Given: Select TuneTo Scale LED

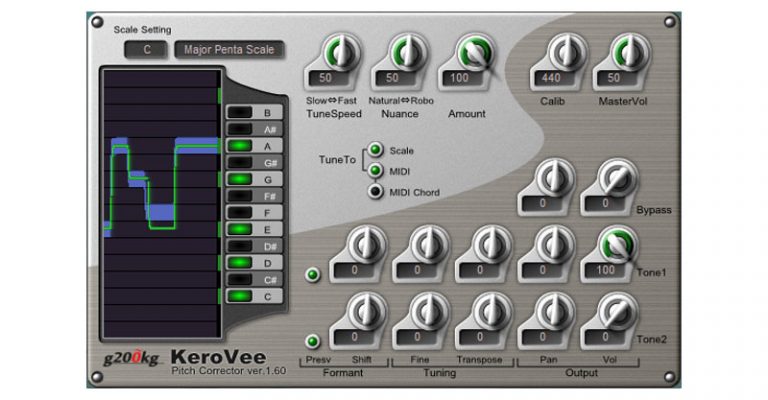Looking at the screenshot, I should [376, 149].
